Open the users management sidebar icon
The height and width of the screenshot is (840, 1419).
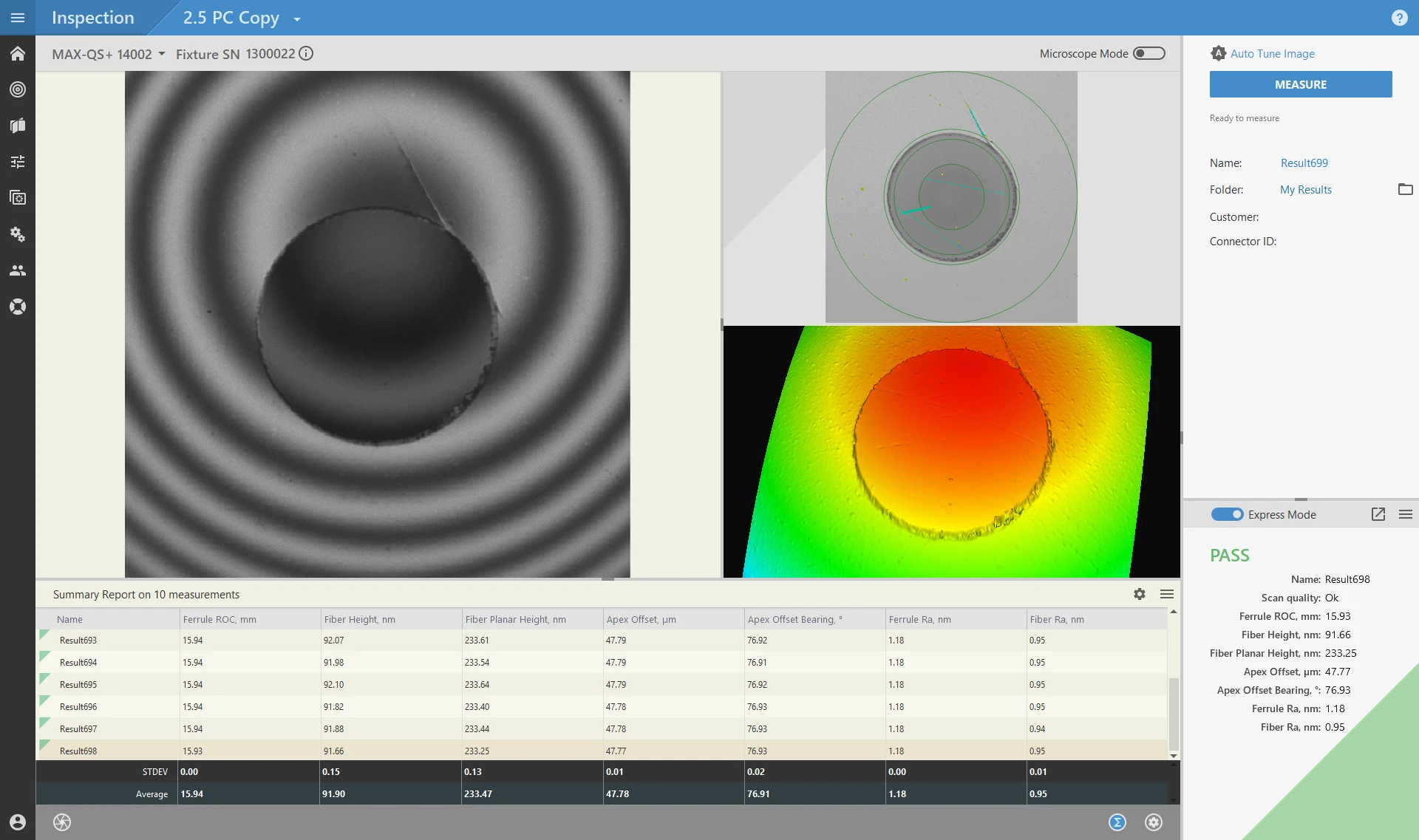tap(18, 270)
